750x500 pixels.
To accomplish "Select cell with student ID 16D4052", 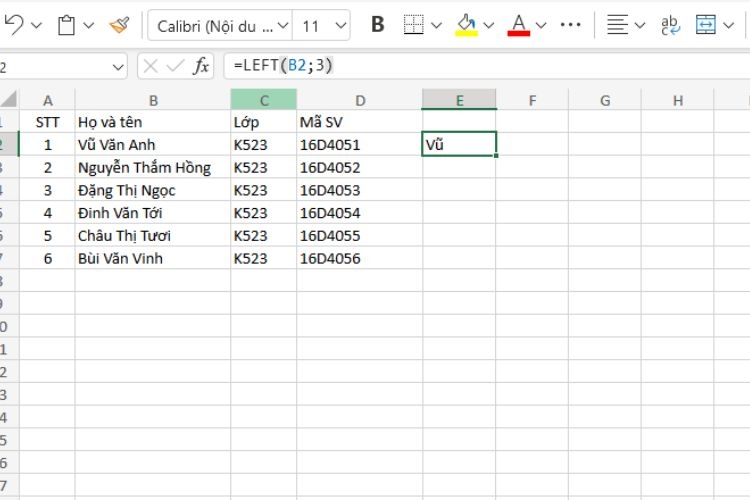I will click(x=360, y=167).
